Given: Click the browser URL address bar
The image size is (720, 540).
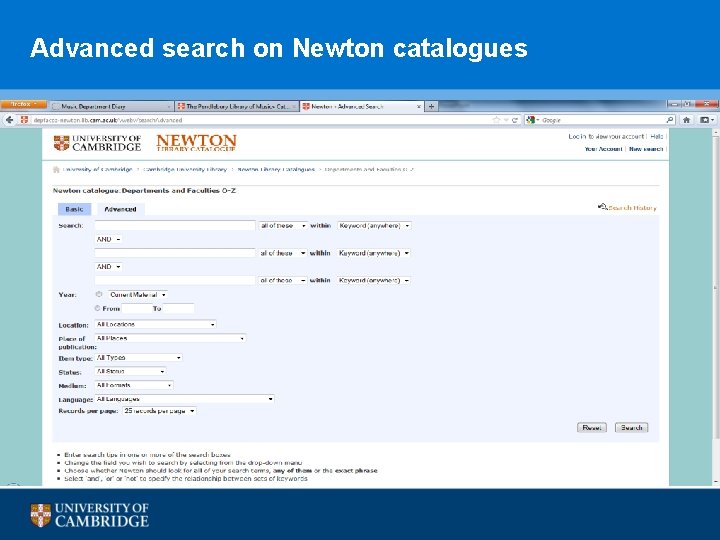Looking at the screenshot, I should tap(261, 120).
